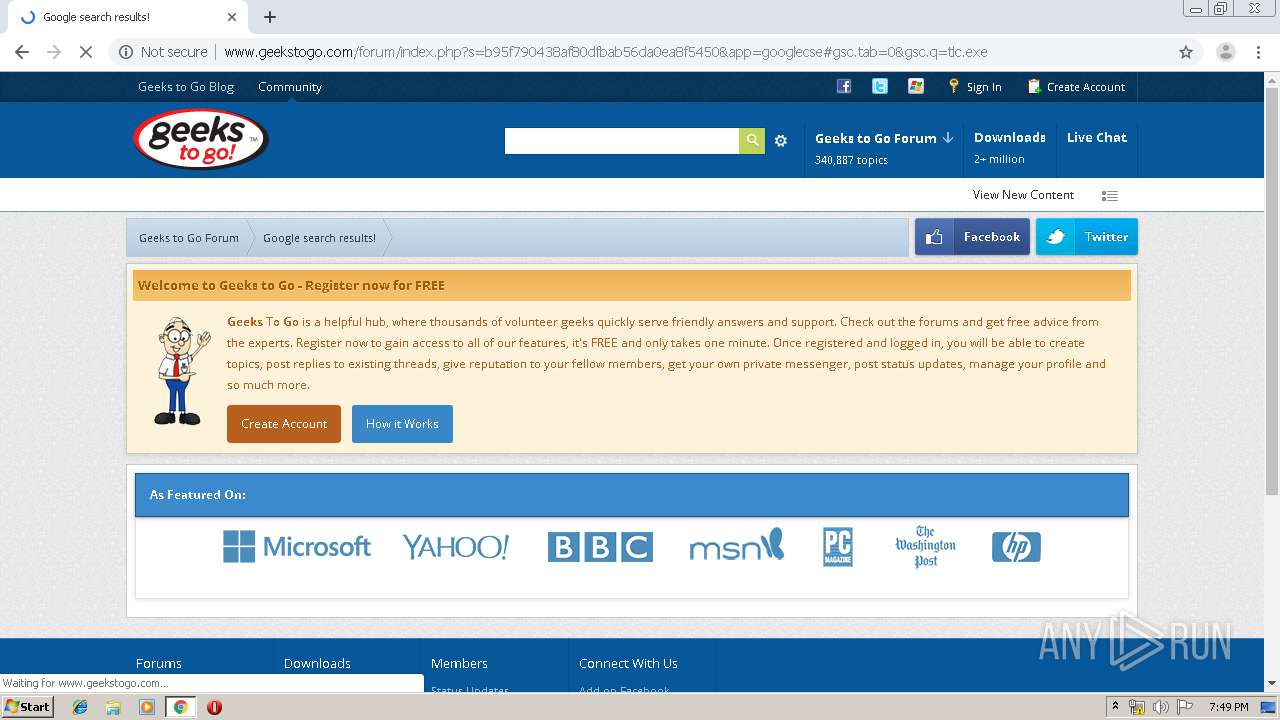Click Connect With Us footer heading

(x=628, y=663)
